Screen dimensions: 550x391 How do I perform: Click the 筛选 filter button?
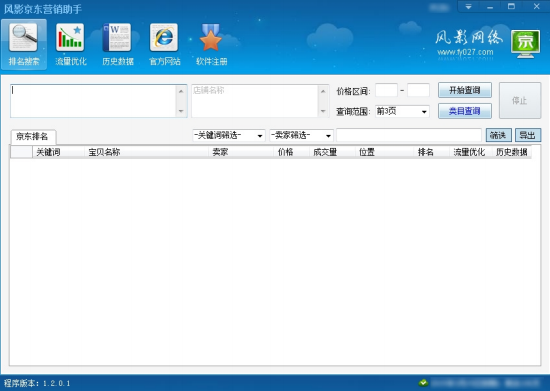[498, 135]
